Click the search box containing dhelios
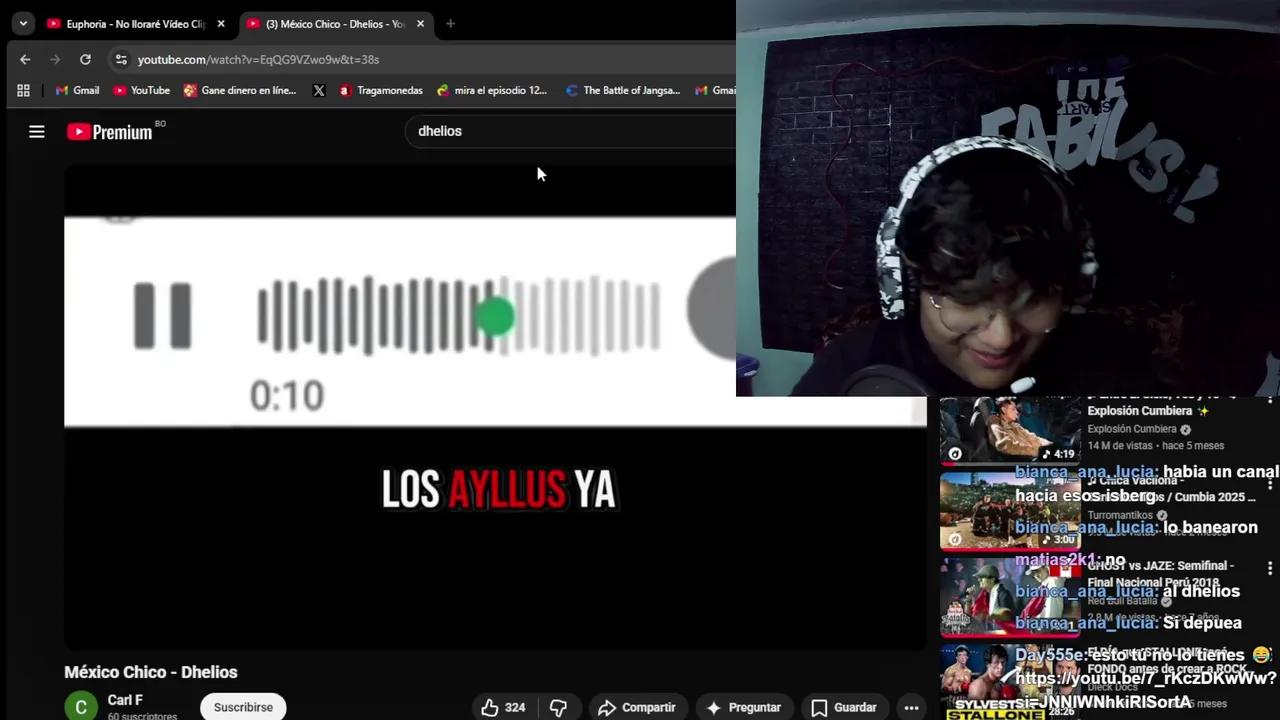1280x720 pixels. click(570, 131)
